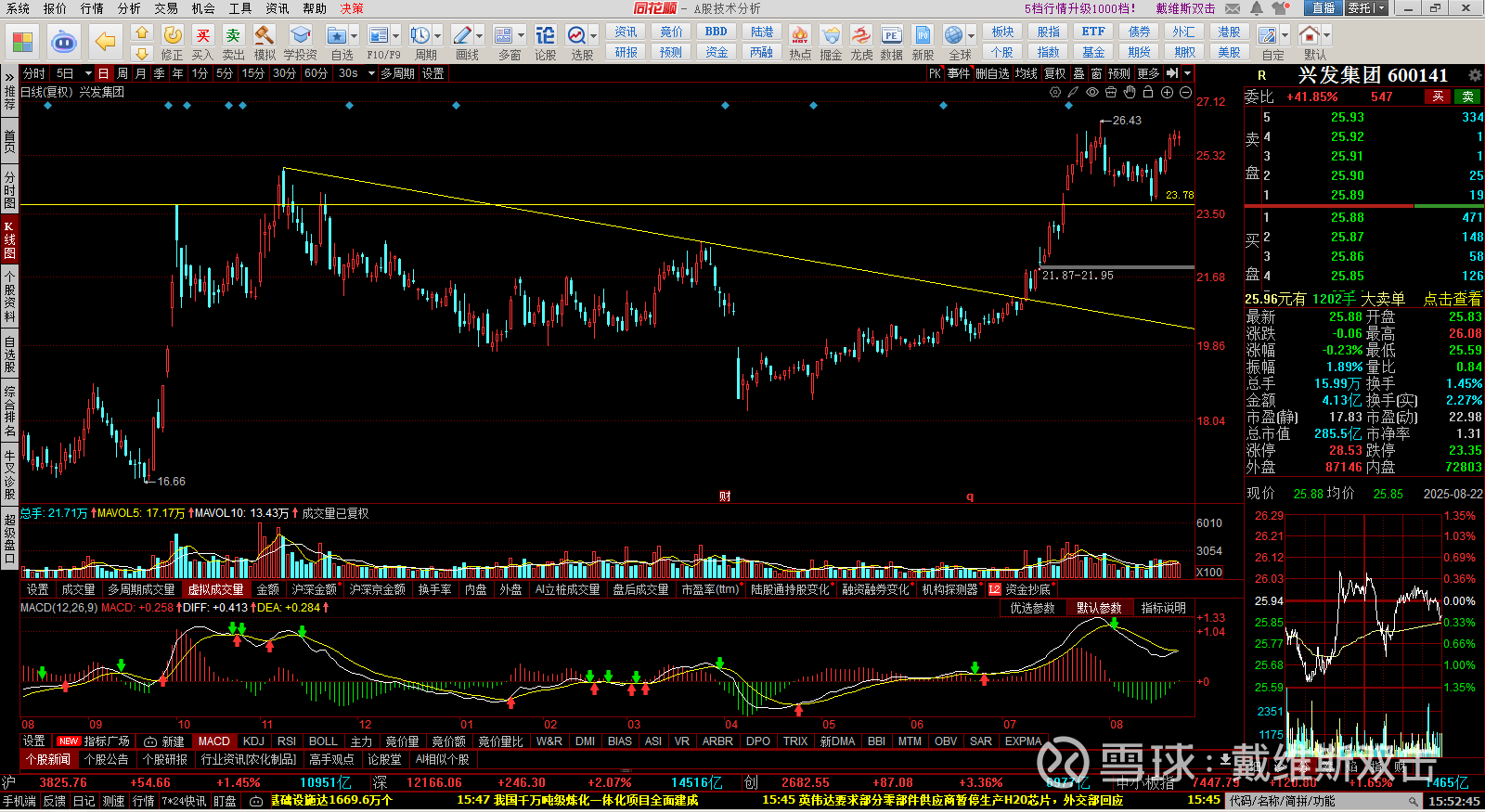This screenshot has height=812, width=1485.
Task: Click the 点击查看 link
Action: click(x=1453, y=299)
